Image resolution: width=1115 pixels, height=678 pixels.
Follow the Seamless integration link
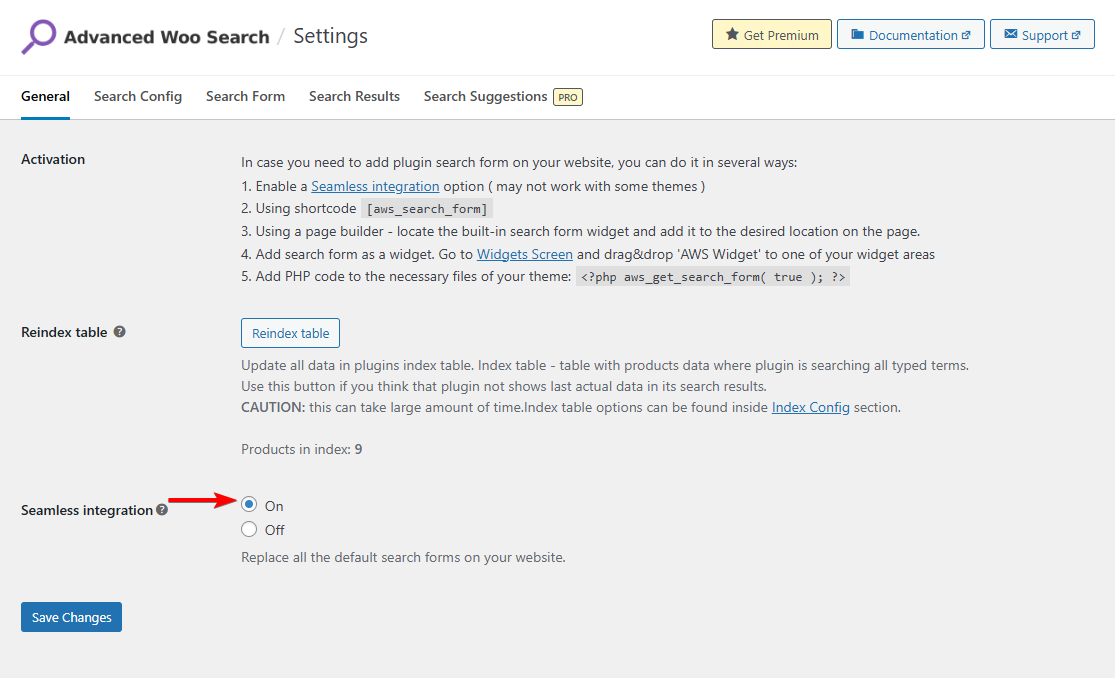pos(375,186)
